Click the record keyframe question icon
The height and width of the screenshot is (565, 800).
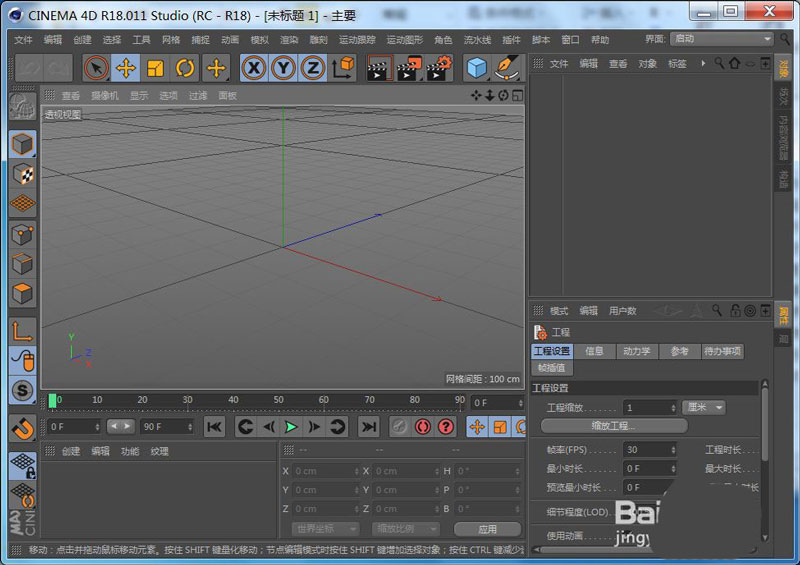coord(446,427)
